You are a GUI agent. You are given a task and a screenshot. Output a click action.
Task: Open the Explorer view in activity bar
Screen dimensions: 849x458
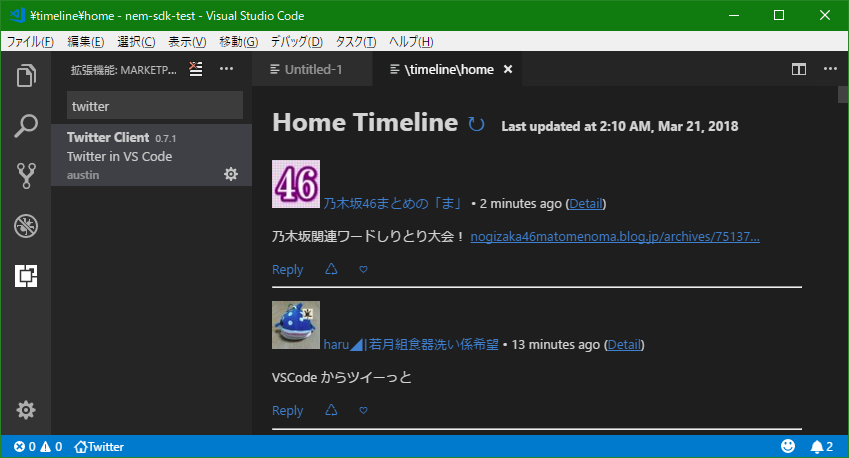click(26, 75)
